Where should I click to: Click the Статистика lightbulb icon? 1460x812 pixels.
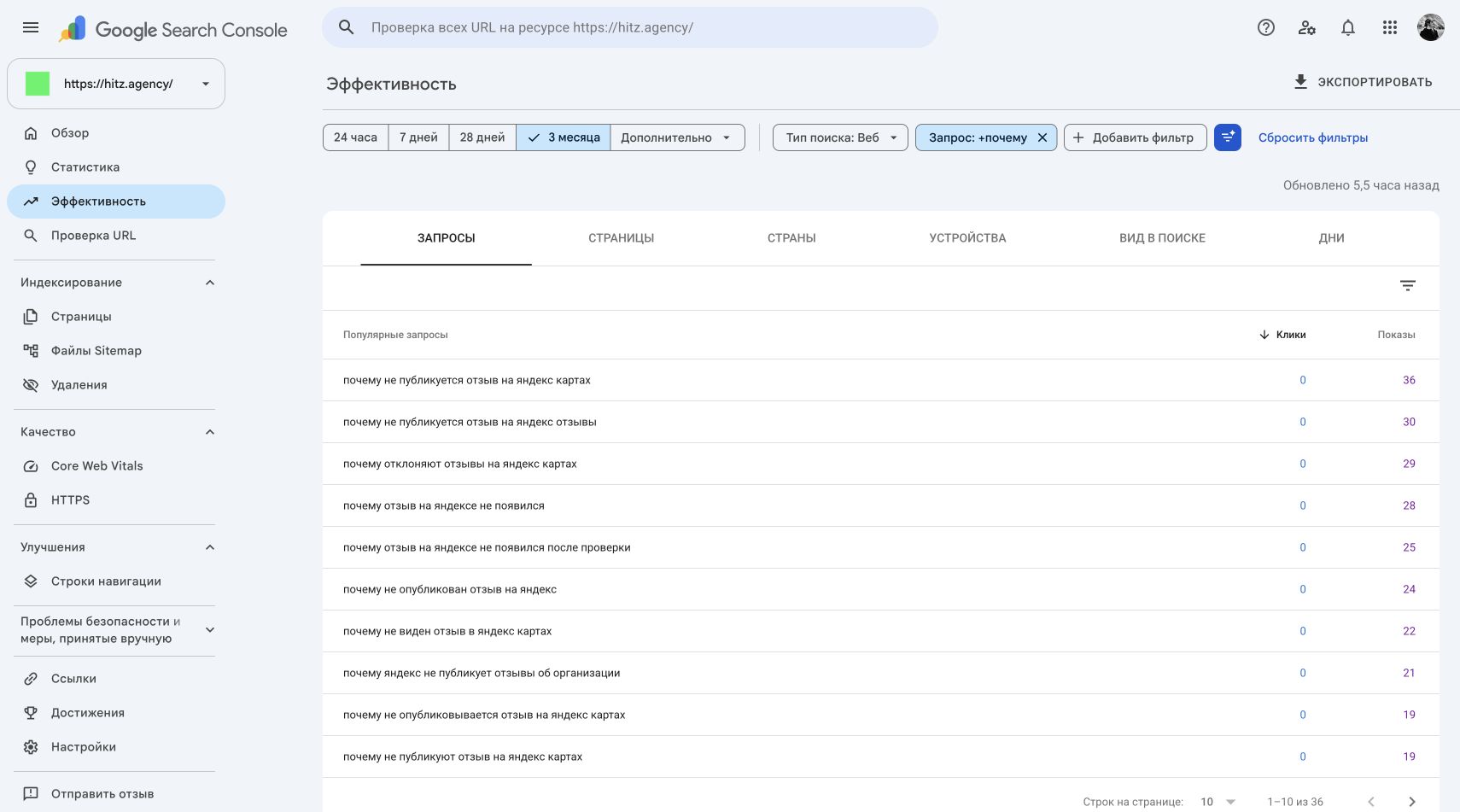click(31, 167)
